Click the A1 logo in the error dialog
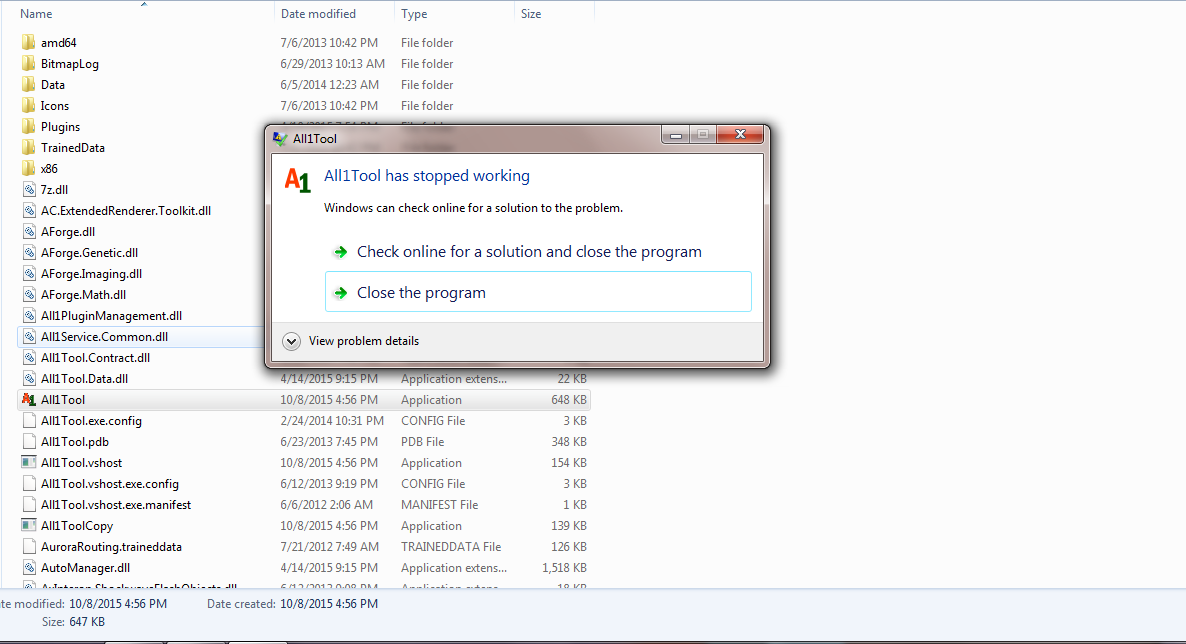Image resolution: width=1186 pixels, height=644 pixels. [x=297, y=180]
